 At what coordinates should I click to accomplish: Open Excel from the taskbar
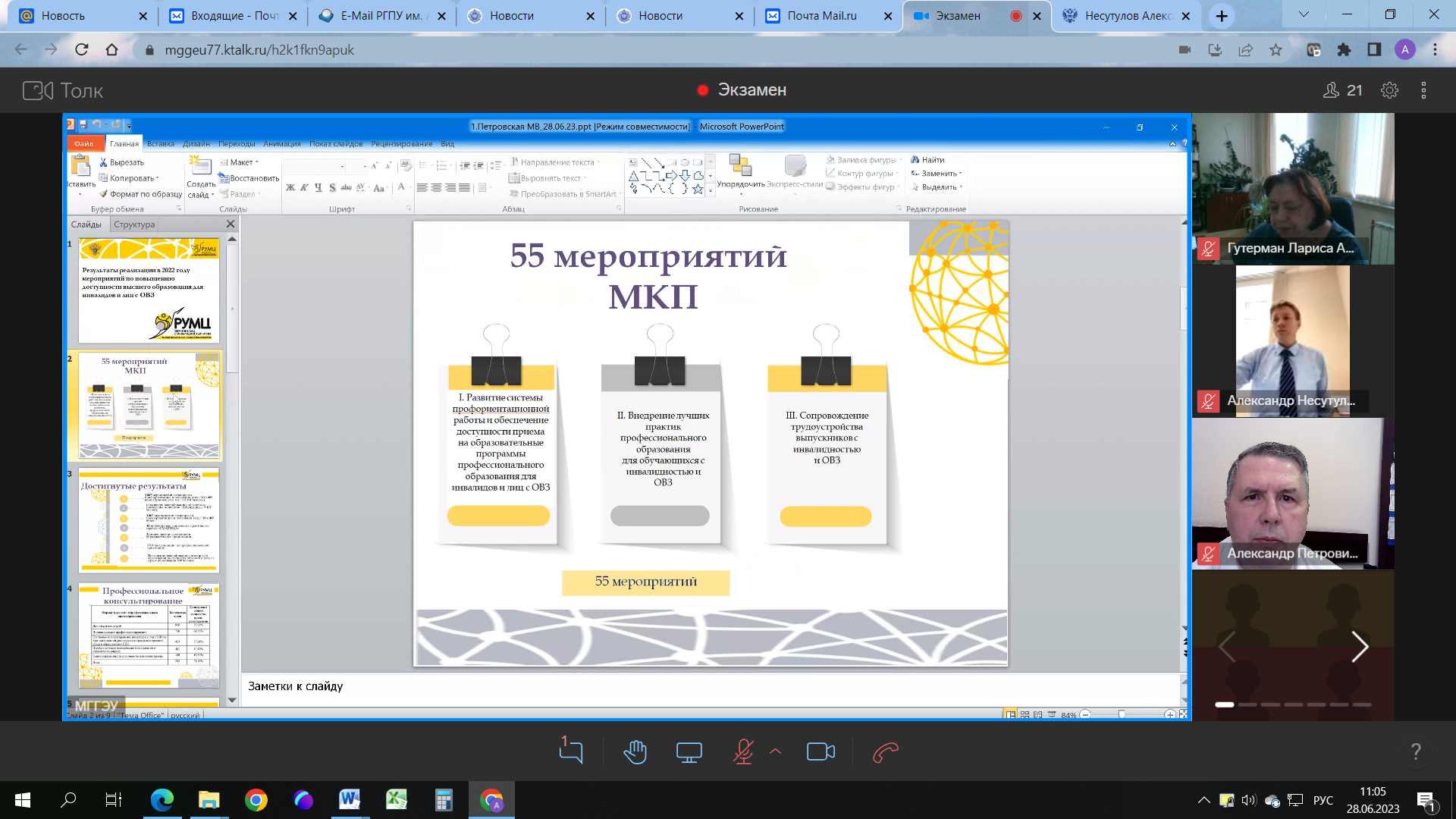(x=396, y=799)
